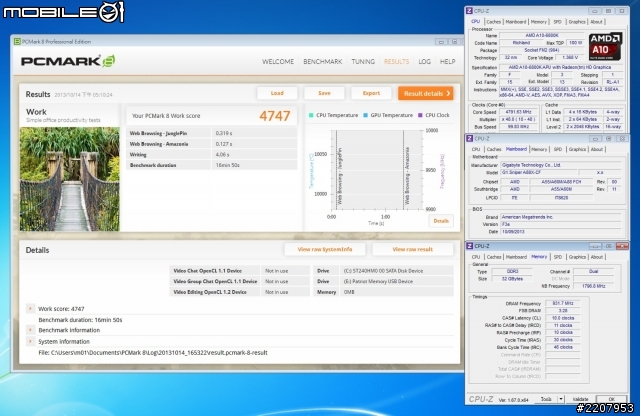Click the CPU-Z icon of the mainboard window

coord(469,139)
